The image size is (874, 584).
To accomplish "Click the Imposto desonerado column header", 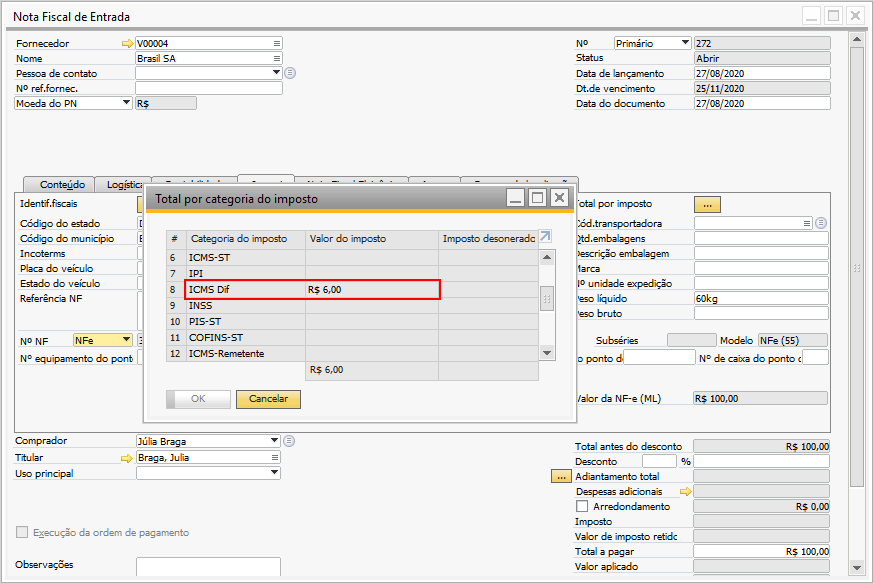I will click(x=488, y=239).
